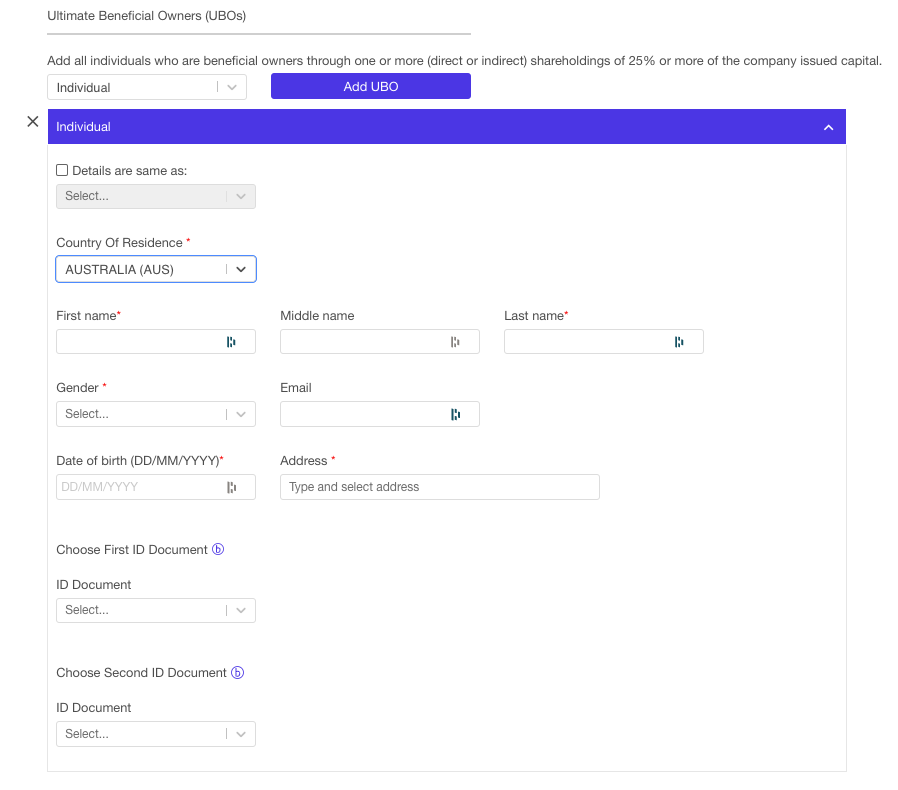Open info icon beside Choose First ID Document

click(218, 549)
